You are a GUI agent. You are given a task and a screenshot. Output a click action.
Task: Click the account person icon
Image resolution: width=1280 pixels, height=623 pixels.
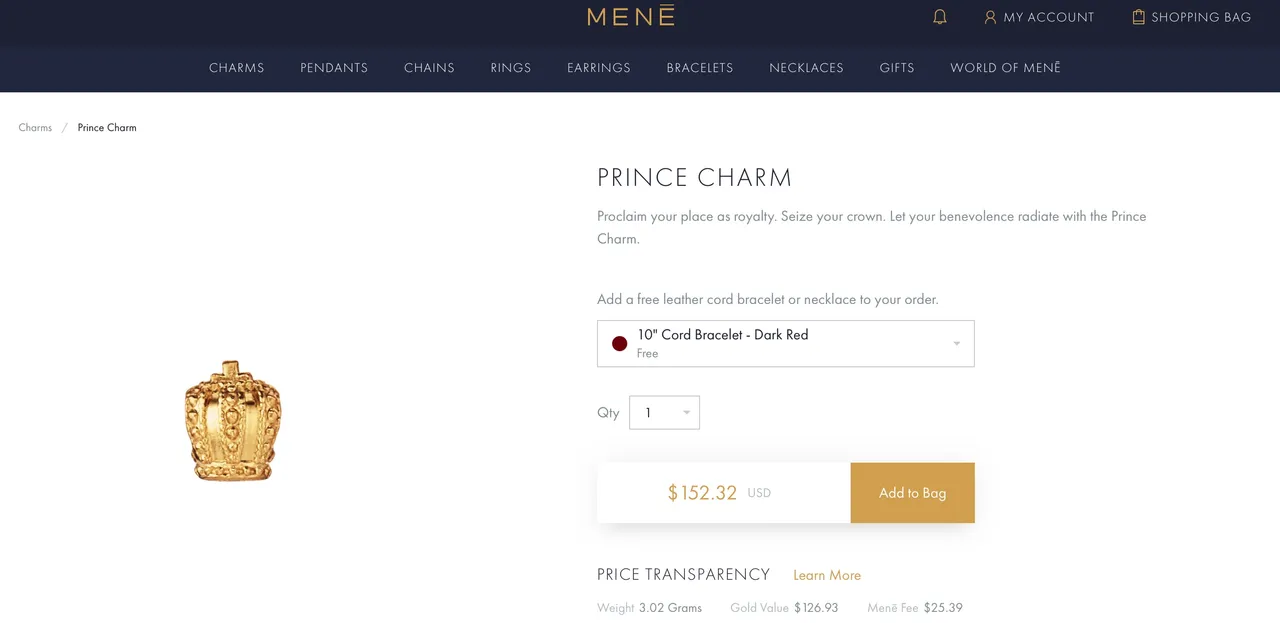tap(990, 17)
